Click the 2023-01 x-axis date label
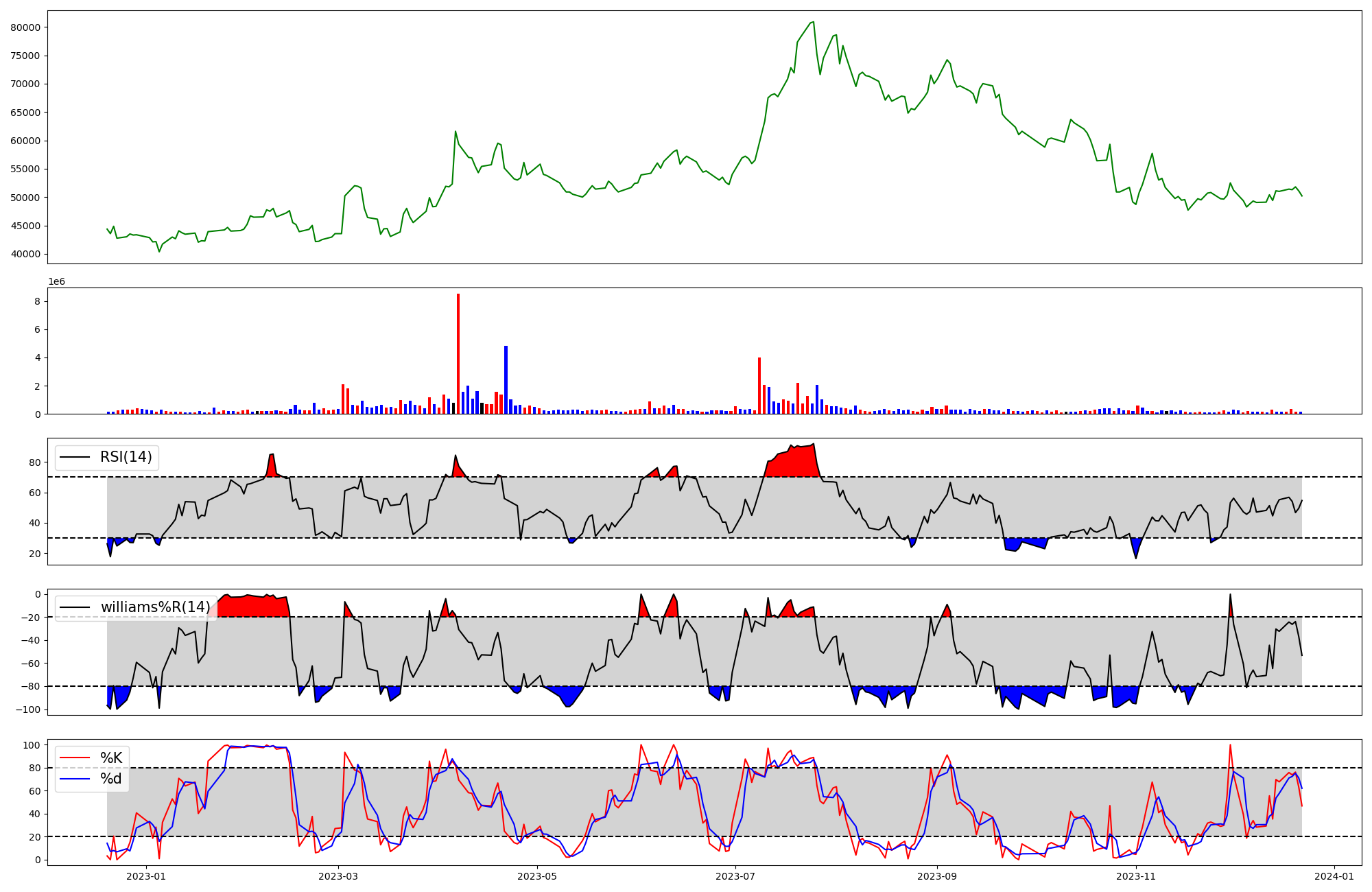Screen dimensions: 1372x892 [x=146, y=876]
